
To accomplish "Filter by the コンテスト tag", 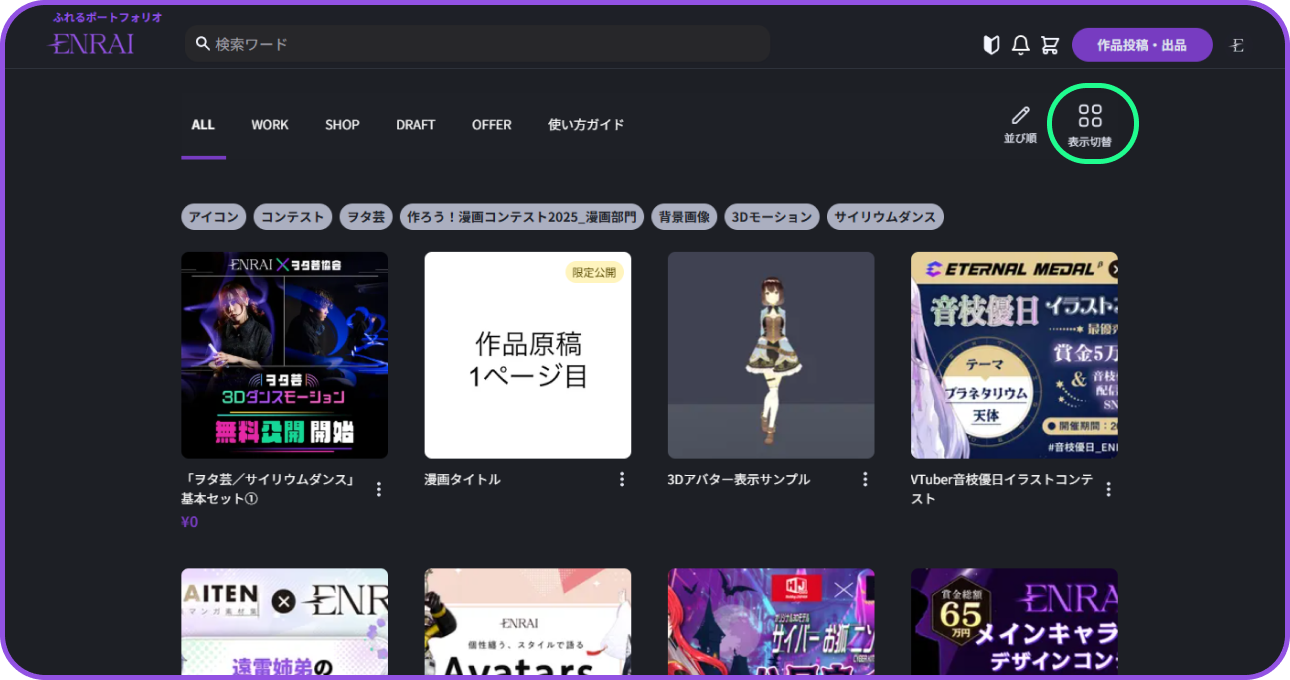I will pyautogui.click(x=293, y=217).
